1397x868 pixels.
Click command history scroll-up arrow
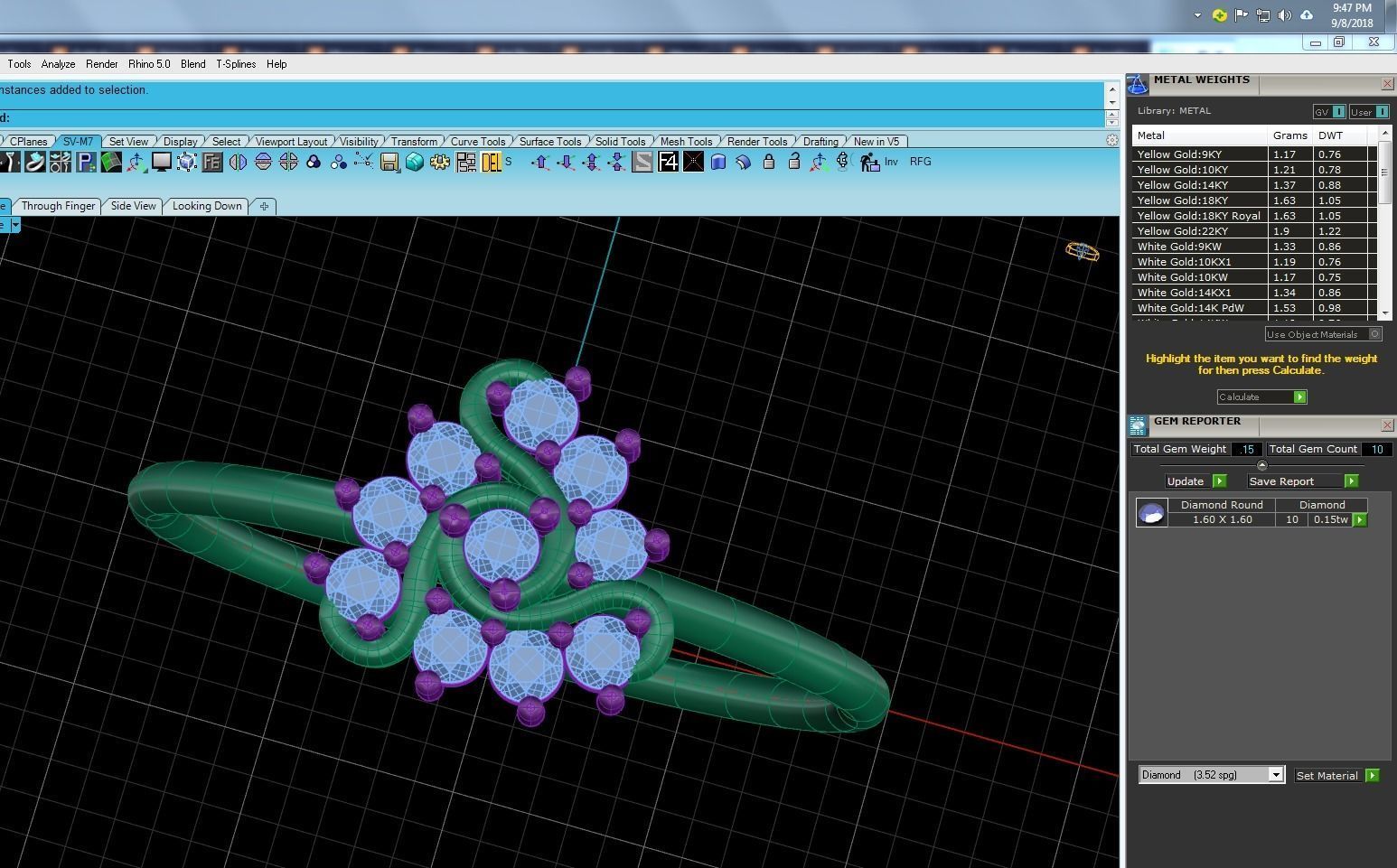[x=1112, y=89]
